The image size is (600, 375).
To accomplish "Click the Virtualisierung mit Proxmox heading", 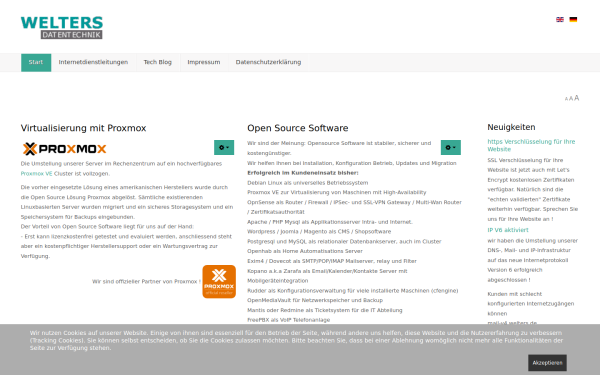I will [83, 128].
